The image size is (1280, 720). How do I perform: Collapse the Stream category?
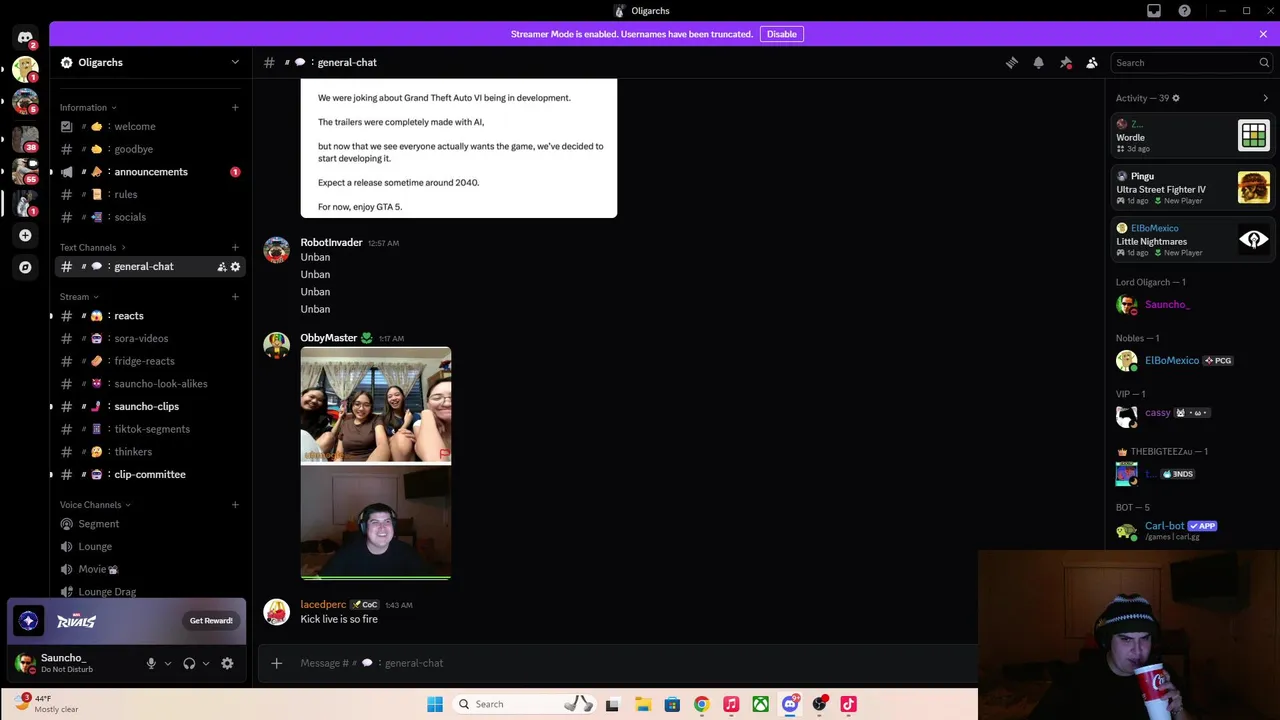(79, 296)
